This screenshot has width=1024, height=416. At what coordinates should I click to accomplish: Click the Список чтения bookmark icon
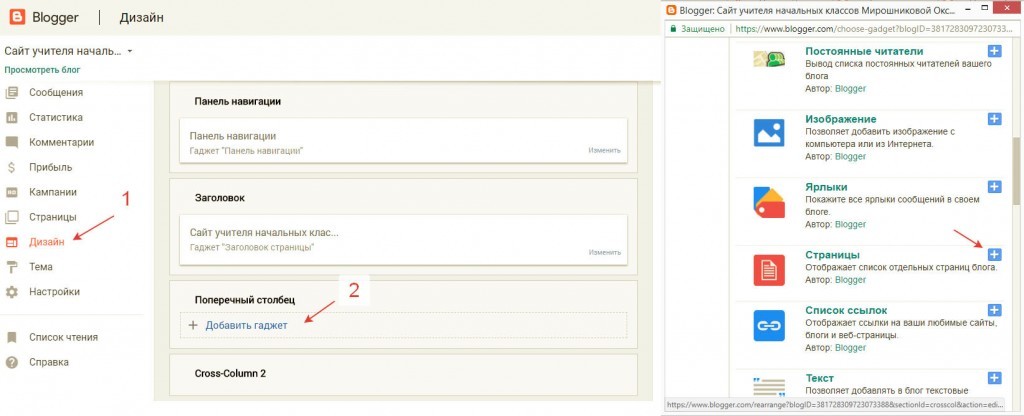click(x=11, y=338)
